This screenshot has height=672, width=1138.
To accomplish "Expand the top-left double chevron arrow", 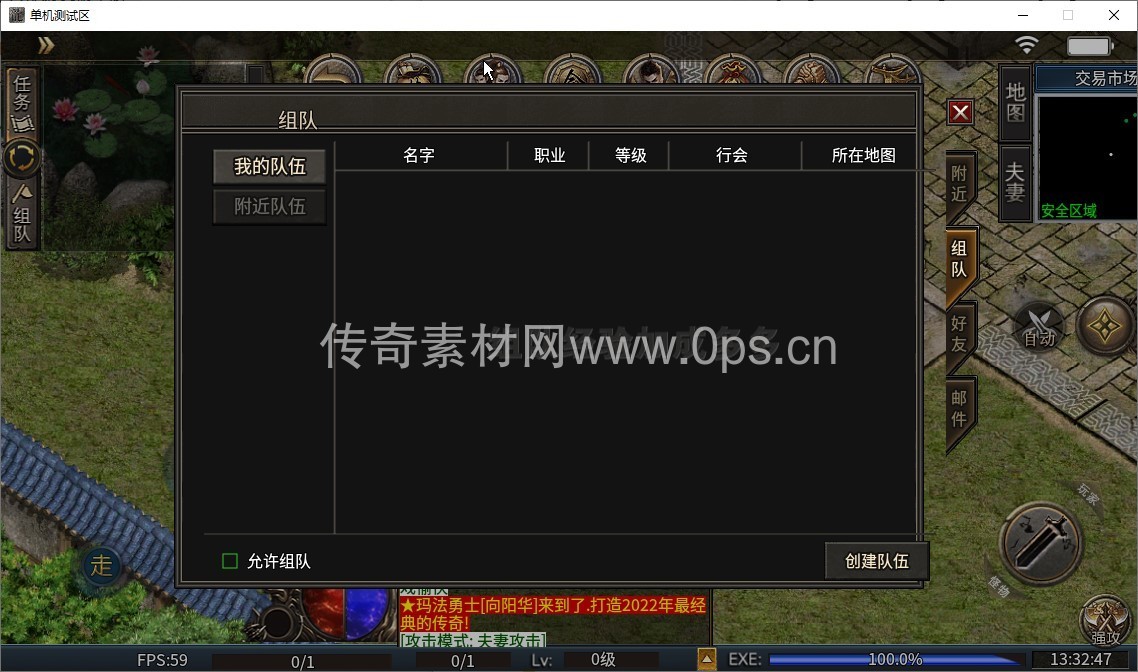I will pos(45,45).
